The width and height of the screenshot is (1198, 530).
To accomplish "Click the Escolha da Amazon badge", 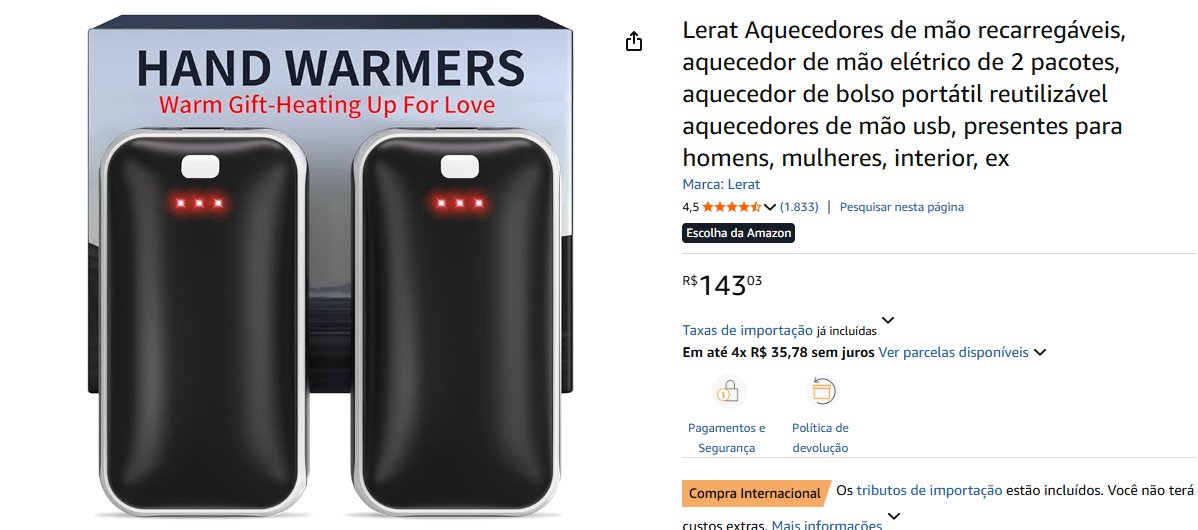I will (x=739, y=233).
